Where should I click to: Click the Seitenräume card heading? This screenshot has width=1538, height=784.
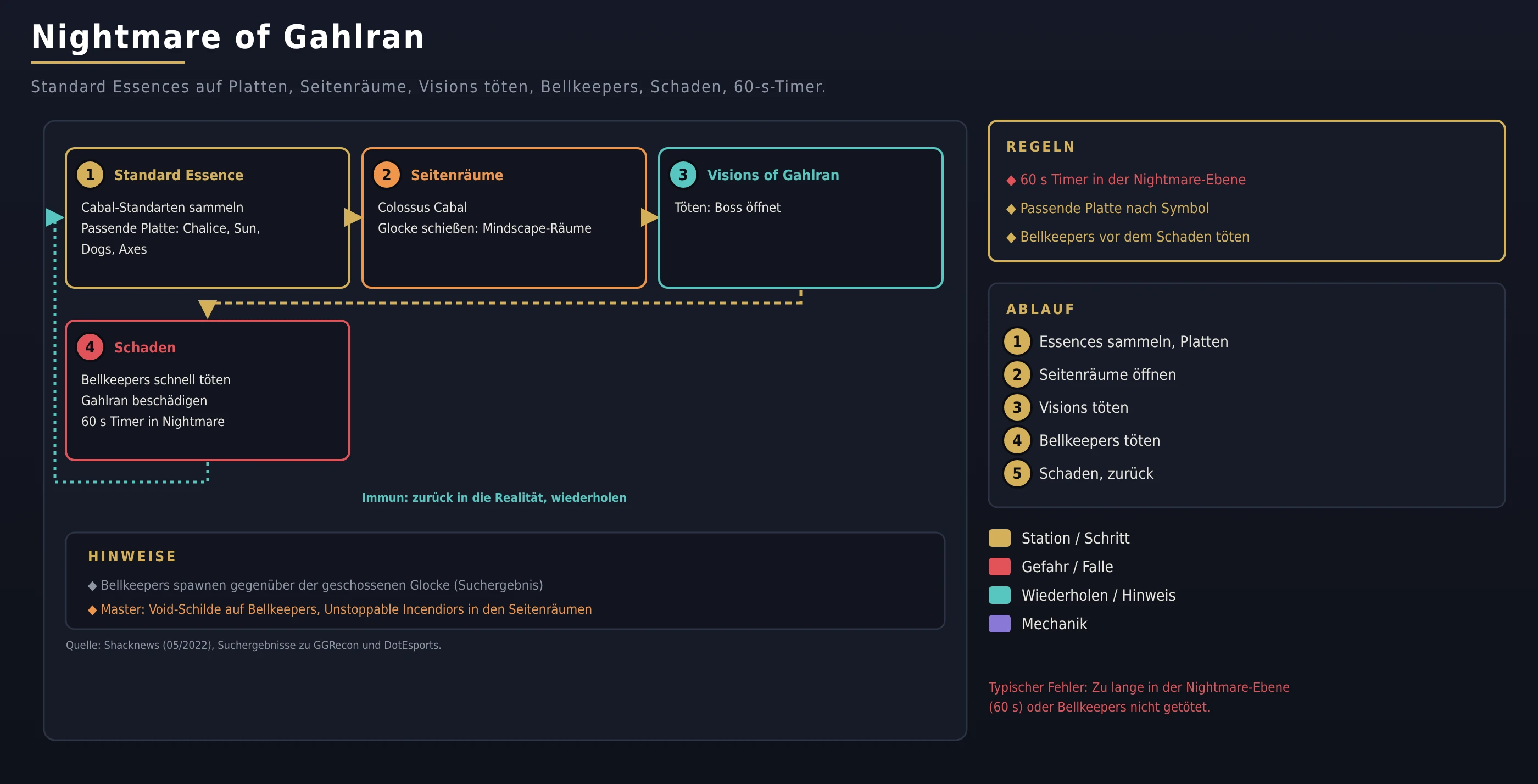point(457,175)
